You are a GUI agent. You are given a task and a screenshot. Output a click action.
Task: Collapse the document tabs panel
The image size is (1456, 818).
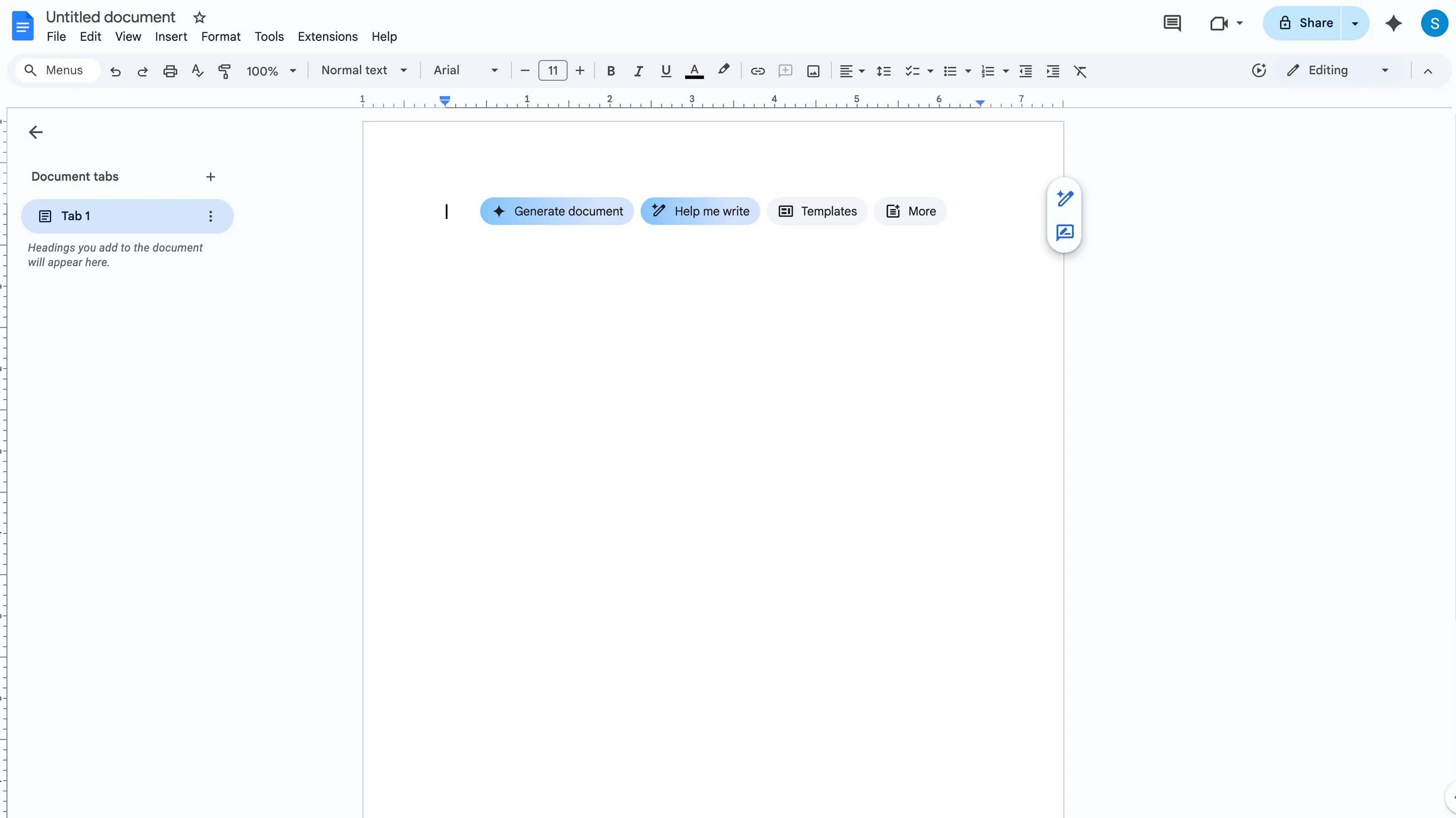(x=36, y=132)
